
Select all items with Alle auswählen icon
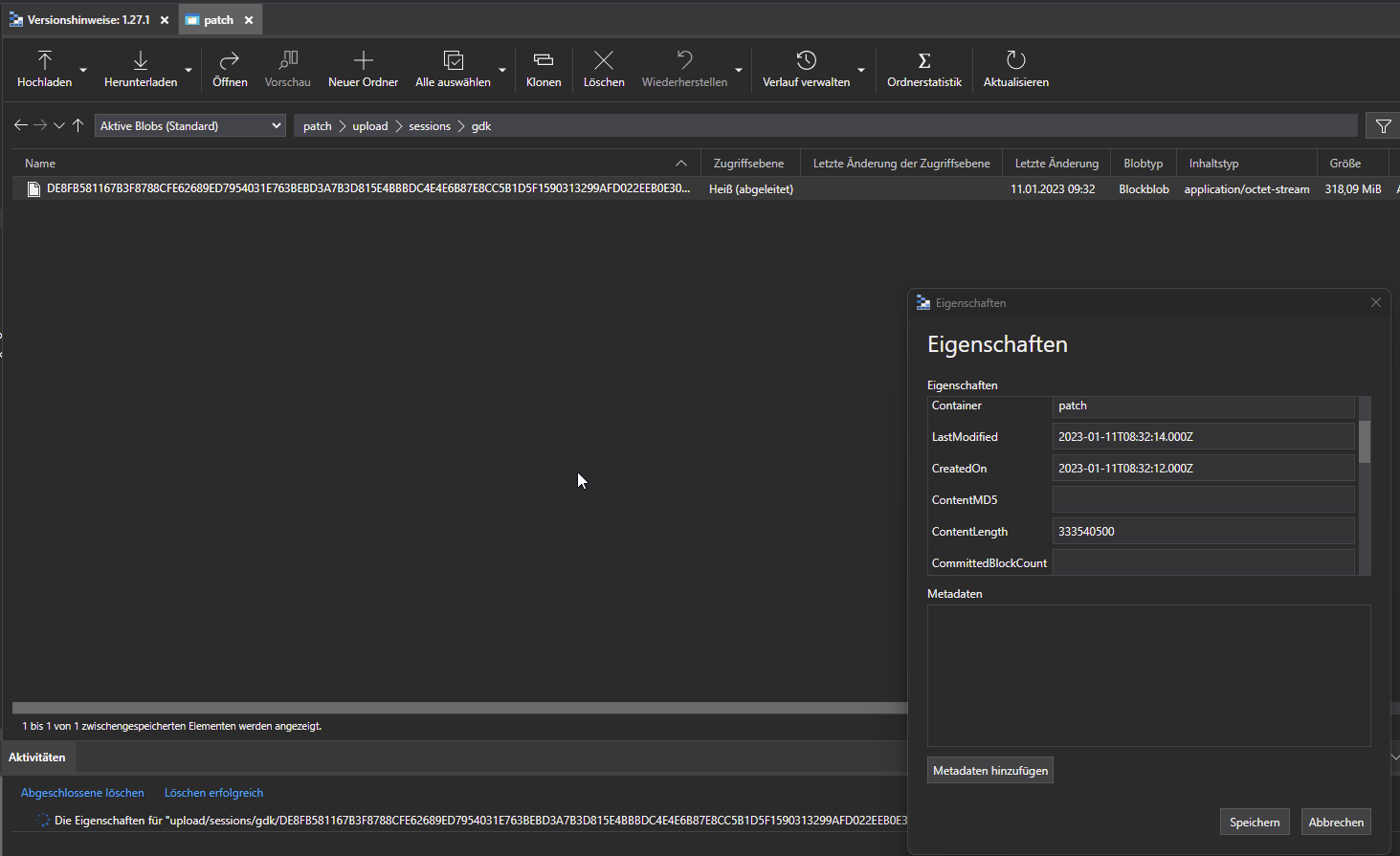point(452,61)
